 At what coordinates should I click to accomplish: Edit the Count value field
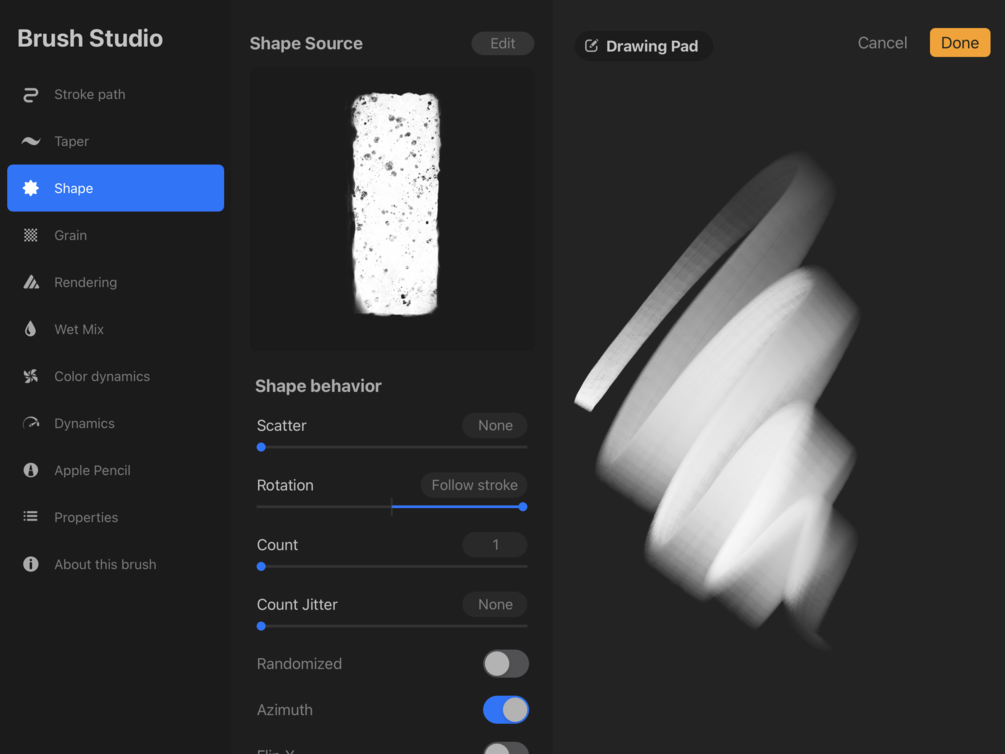click(x=495, y=544)
